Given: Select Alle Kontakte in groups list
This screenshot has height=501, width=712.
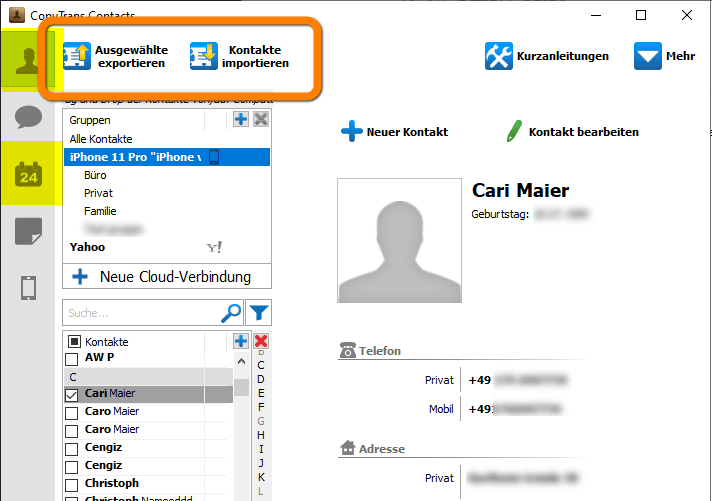Looking at the screenshot, I should point(101,139).
